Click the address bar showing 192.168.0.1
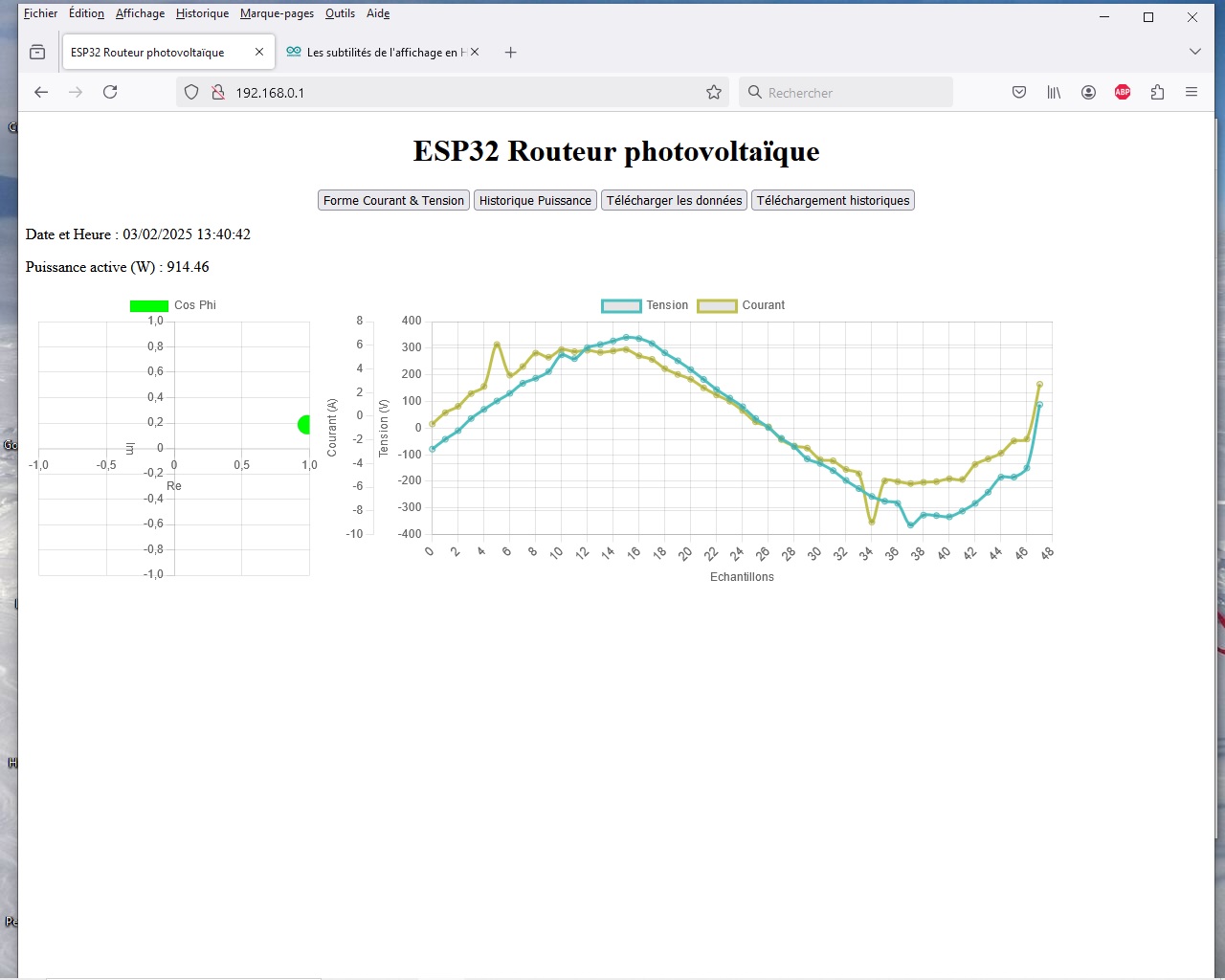Viewport: 1225px width, 980px height. [x=452, y=92]
